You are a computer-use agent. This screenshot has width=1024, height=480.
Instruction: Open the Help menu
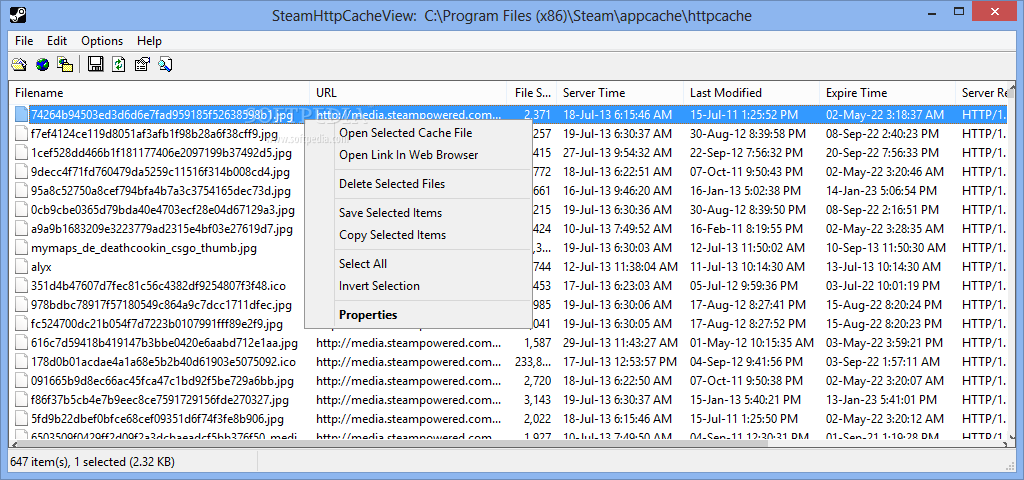[149, 40]
